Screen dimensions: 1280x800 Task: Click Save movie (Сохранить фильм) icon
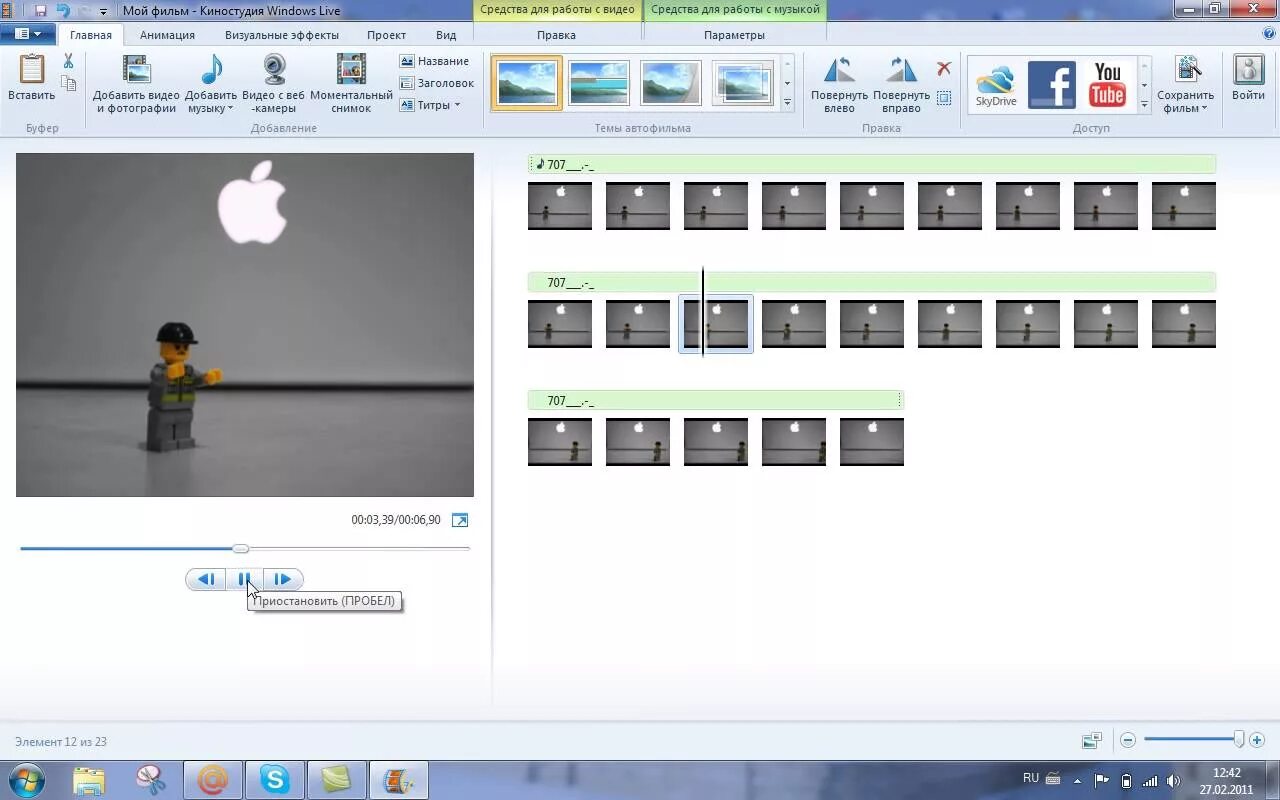tap(1187, 70)
